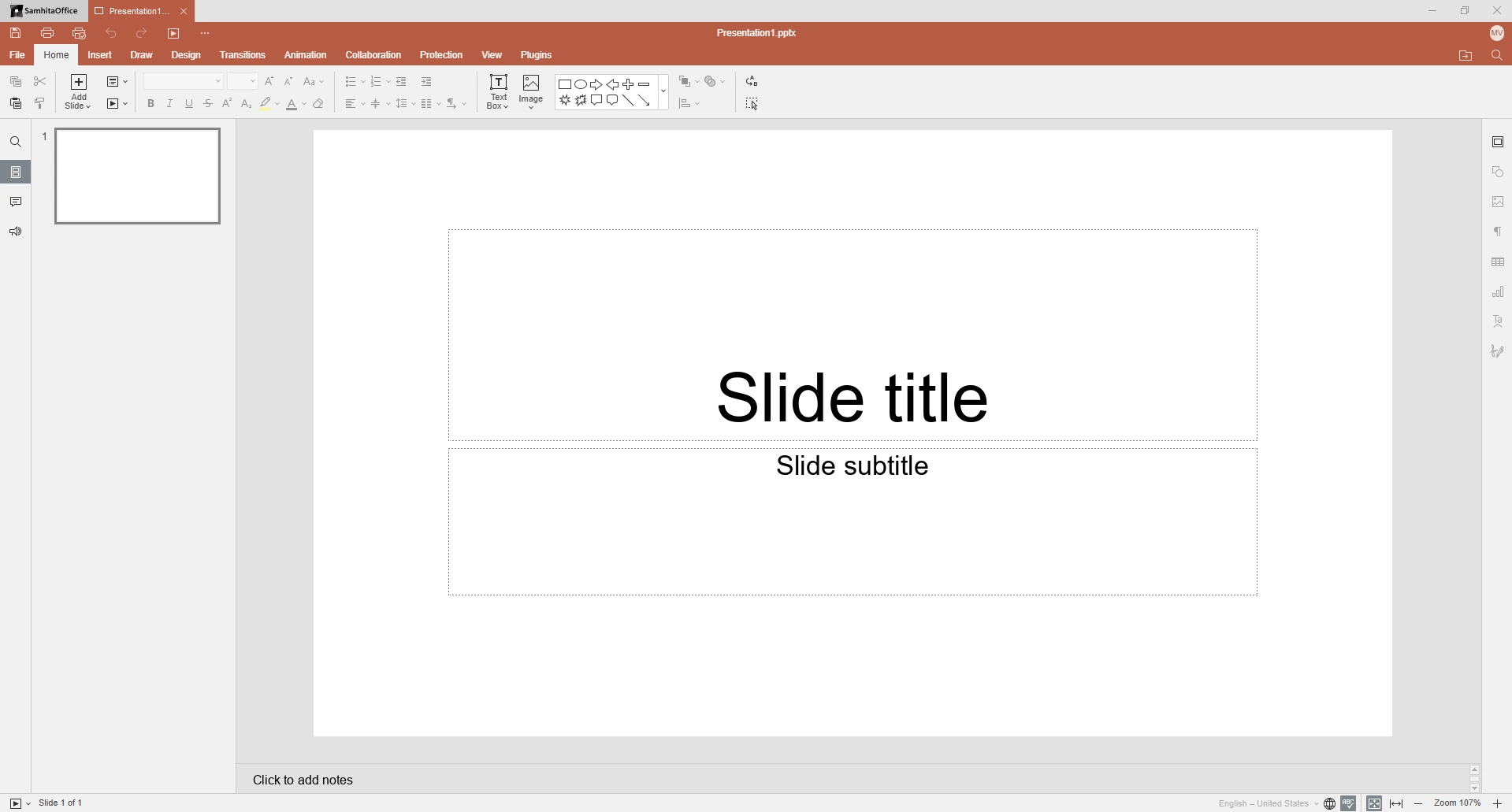
Task: Toggle Underline formatting
Action: [x=189, y=104]
